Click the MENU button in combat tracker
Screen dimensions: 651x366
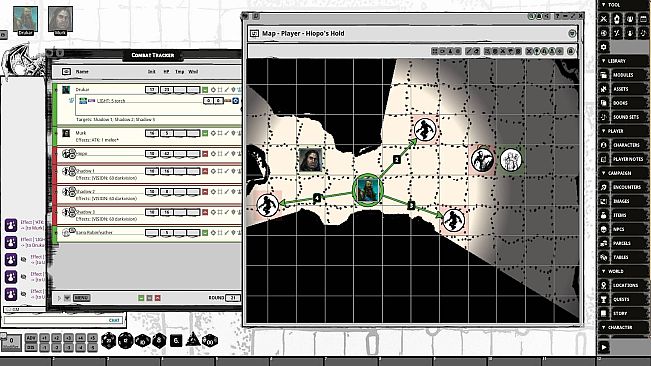[81, 298]
